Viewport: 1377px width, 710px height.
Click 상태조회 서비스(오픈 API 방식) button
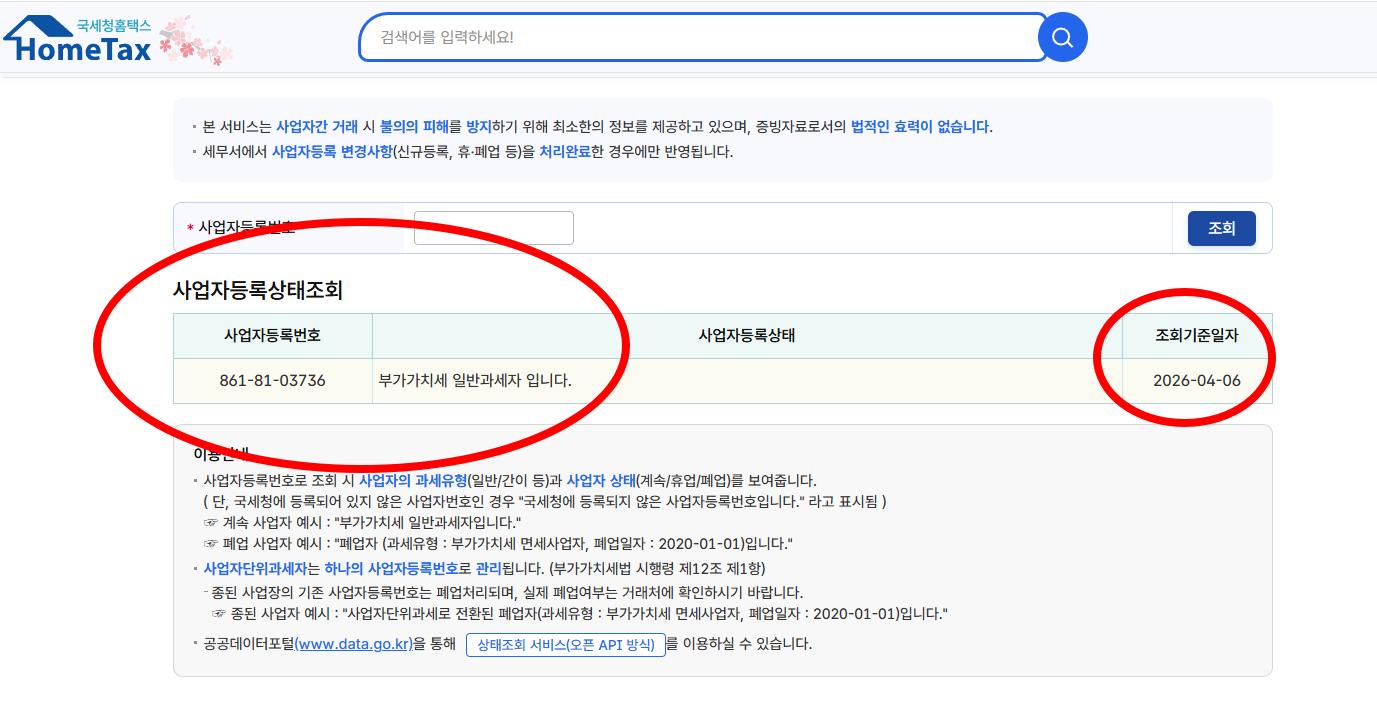(x=566, y=644)
